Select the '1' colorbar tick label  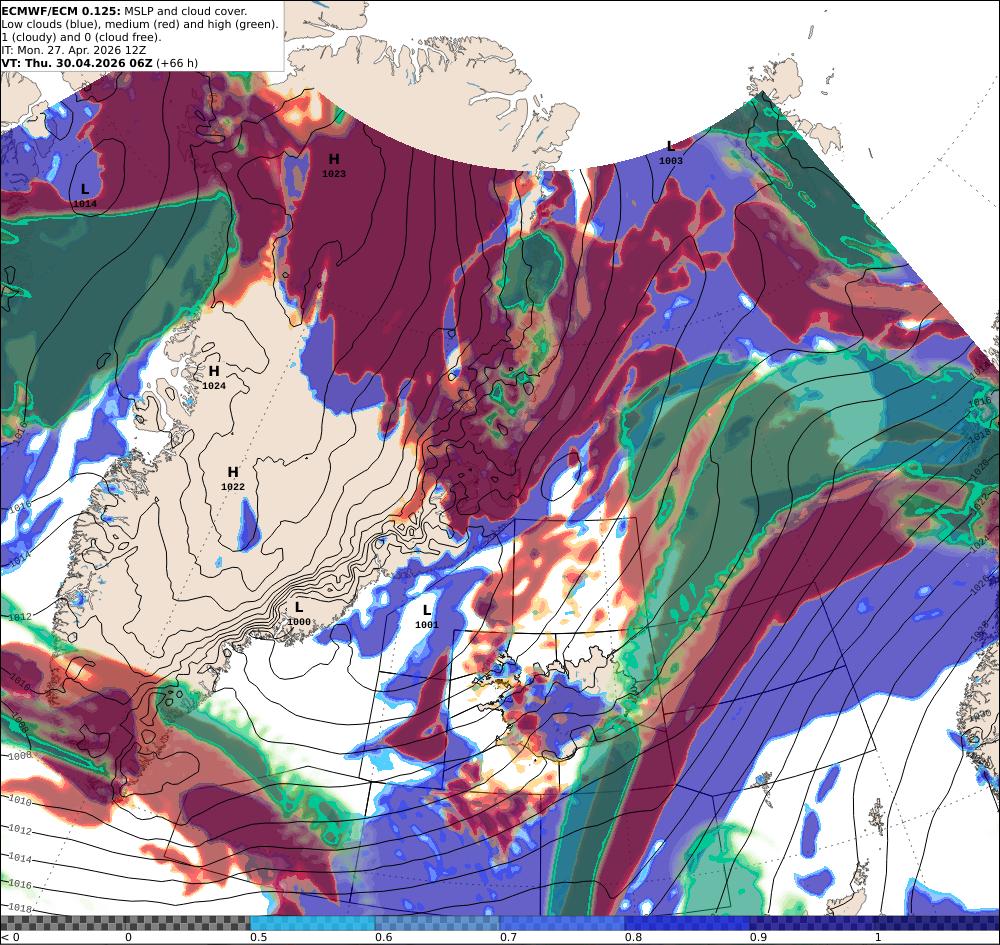tap(878, 937)
